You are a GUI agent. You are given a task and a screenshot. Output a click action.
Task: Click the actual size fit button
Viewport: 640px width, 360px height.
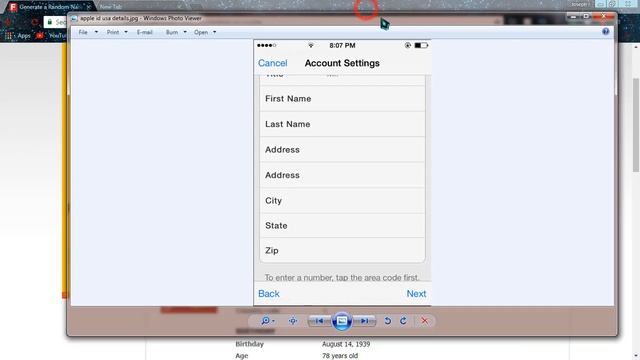click(x=293, y=321)
